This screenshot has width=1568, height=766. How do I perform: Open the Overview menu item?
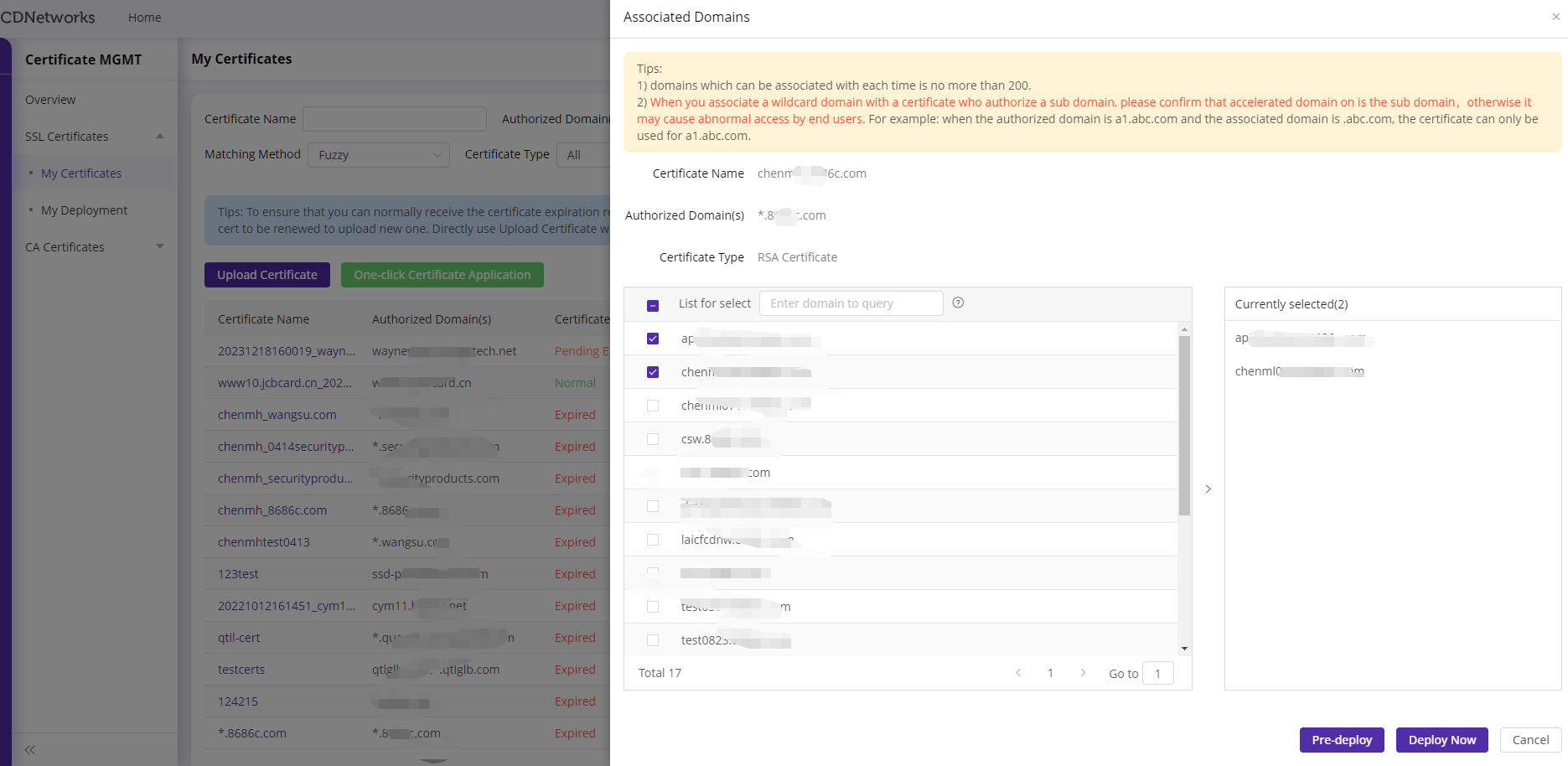tap(50, 100)
